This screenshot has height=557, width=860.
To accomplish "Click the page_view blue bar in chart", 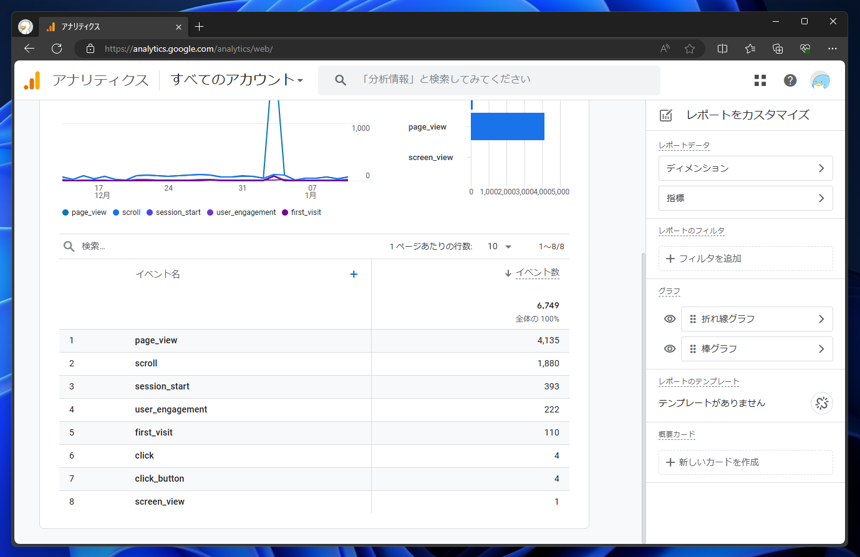I will (507, 127).
